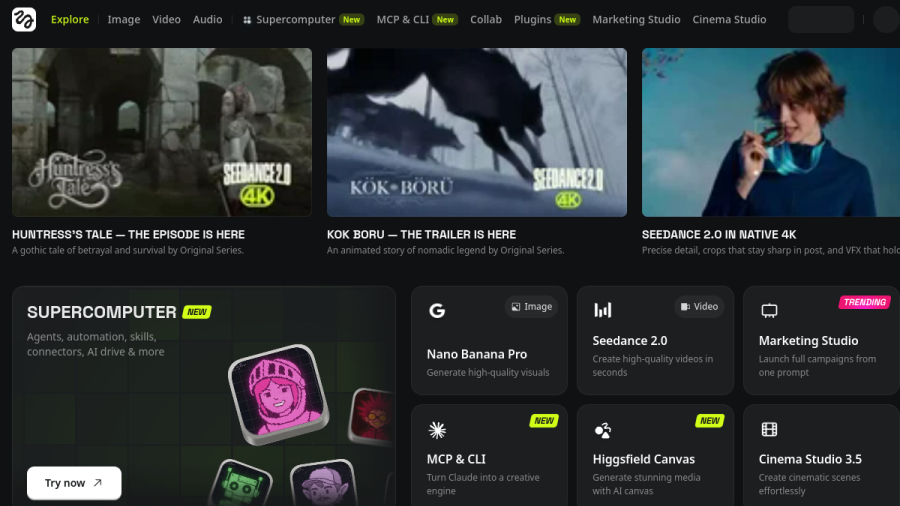The image size is (900, 506).
Task: Click 'Generate high-quality visuals' description
Action: (488, 372)
